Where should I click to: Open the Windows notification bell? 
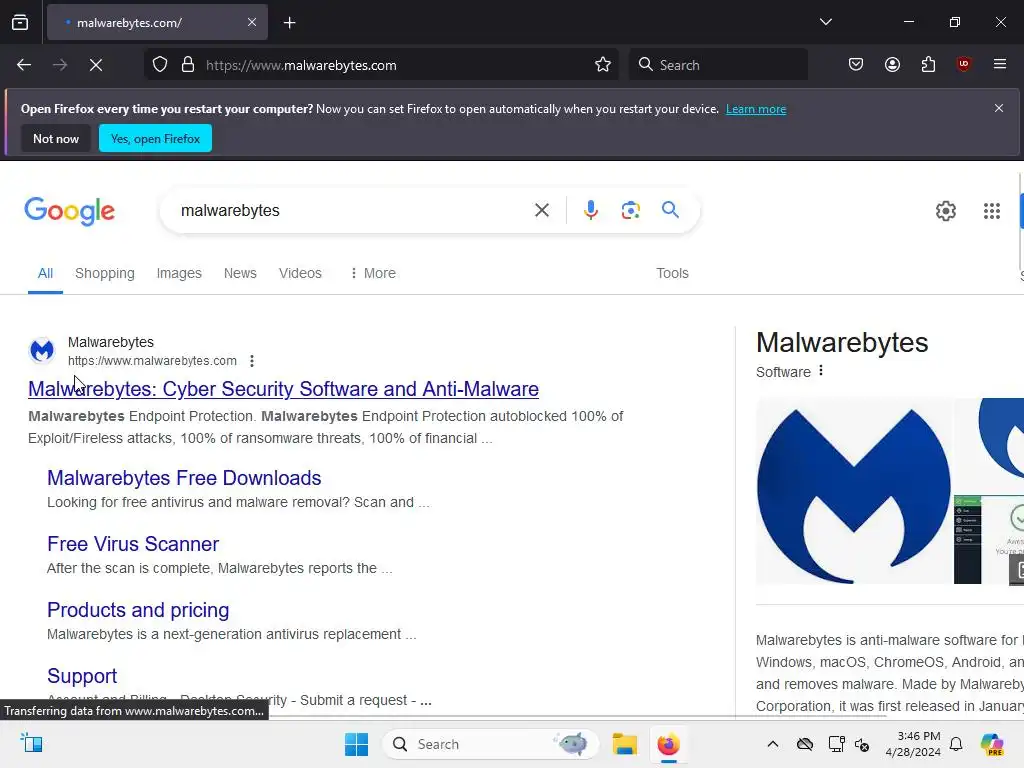(956, 744)
